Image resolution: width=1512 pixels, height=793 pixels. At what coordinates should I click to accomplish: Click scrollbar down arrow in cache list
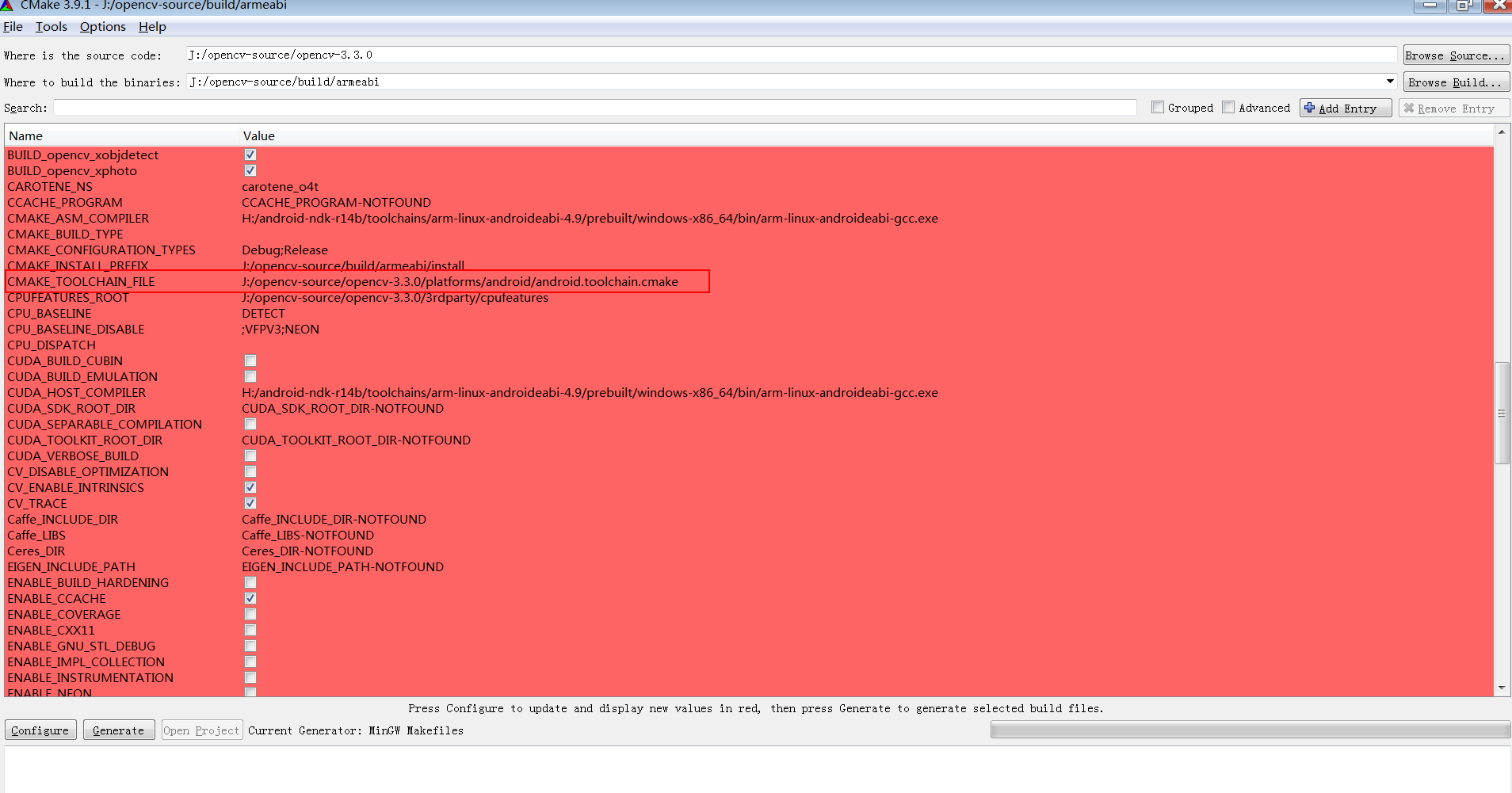(x=1502, y=689)
